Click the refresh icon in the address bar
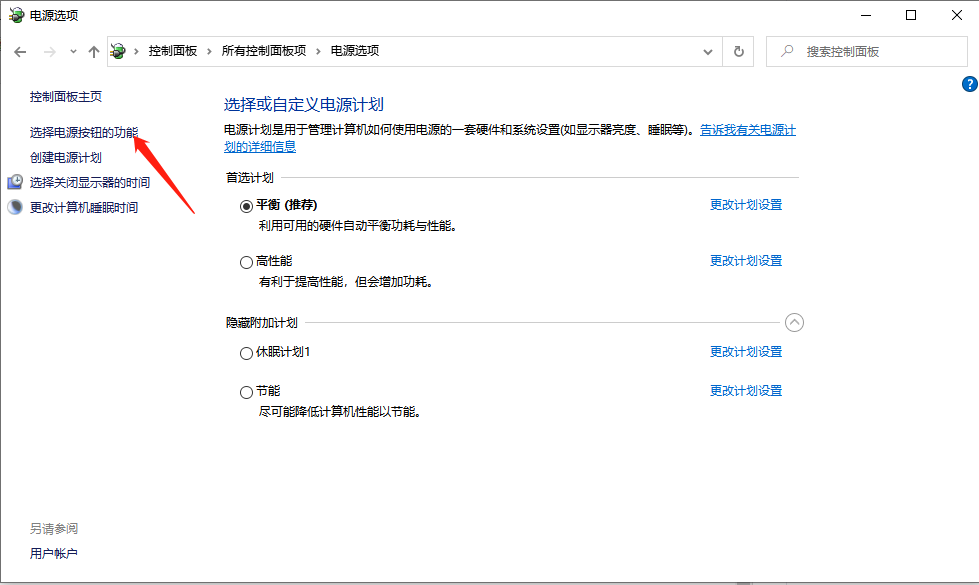 point(738,50)
